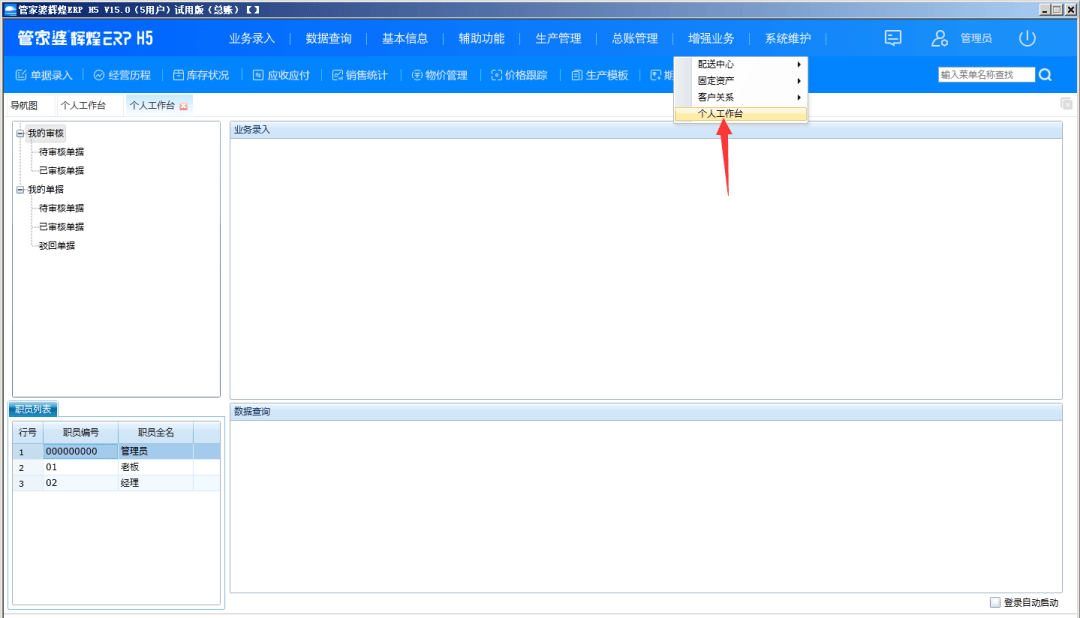Open 经营历程 toolbar shortcut

(x=122, y=75)
